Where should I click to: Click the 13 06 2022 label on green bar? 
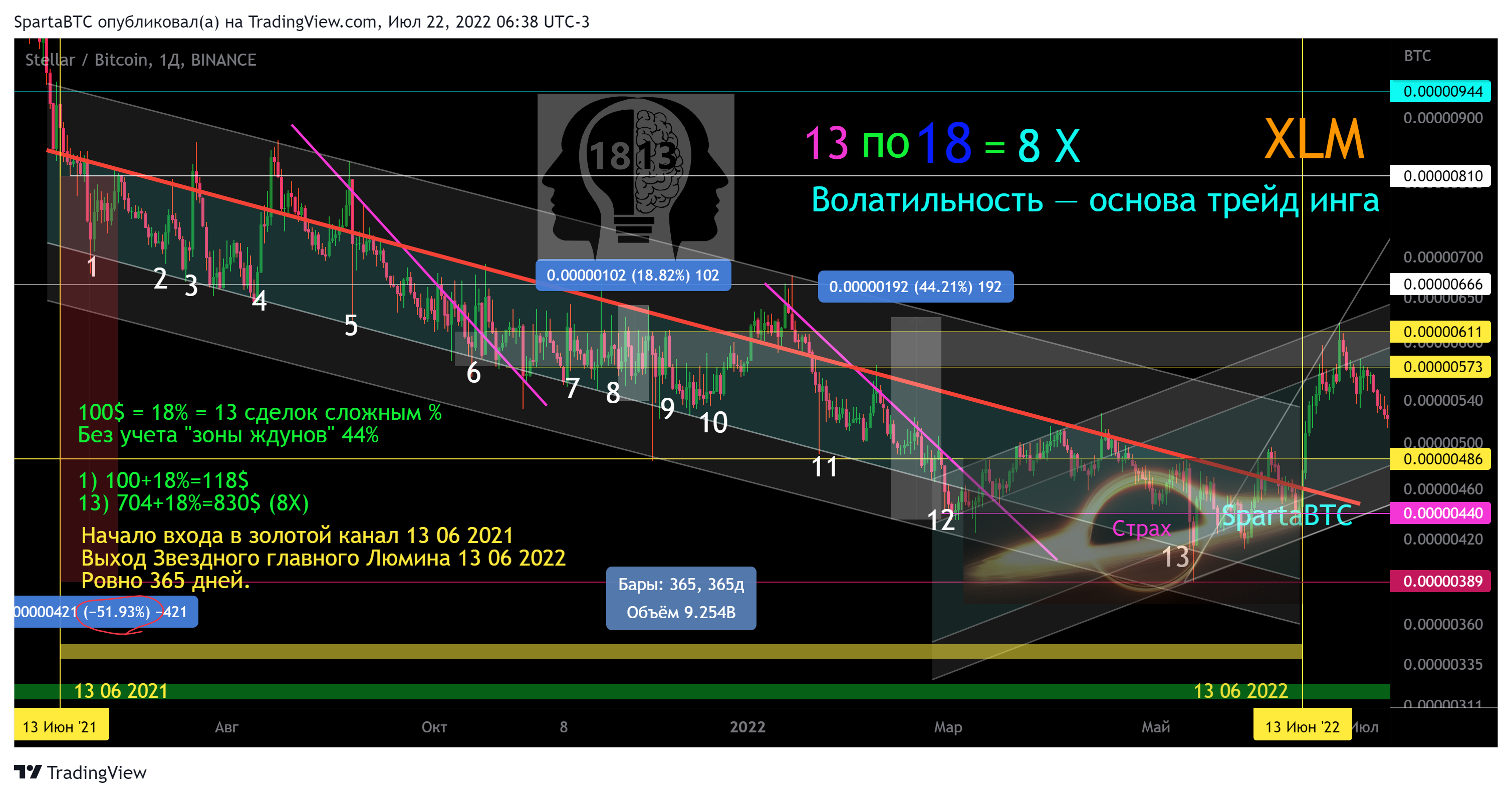(x=1241, y=691)
